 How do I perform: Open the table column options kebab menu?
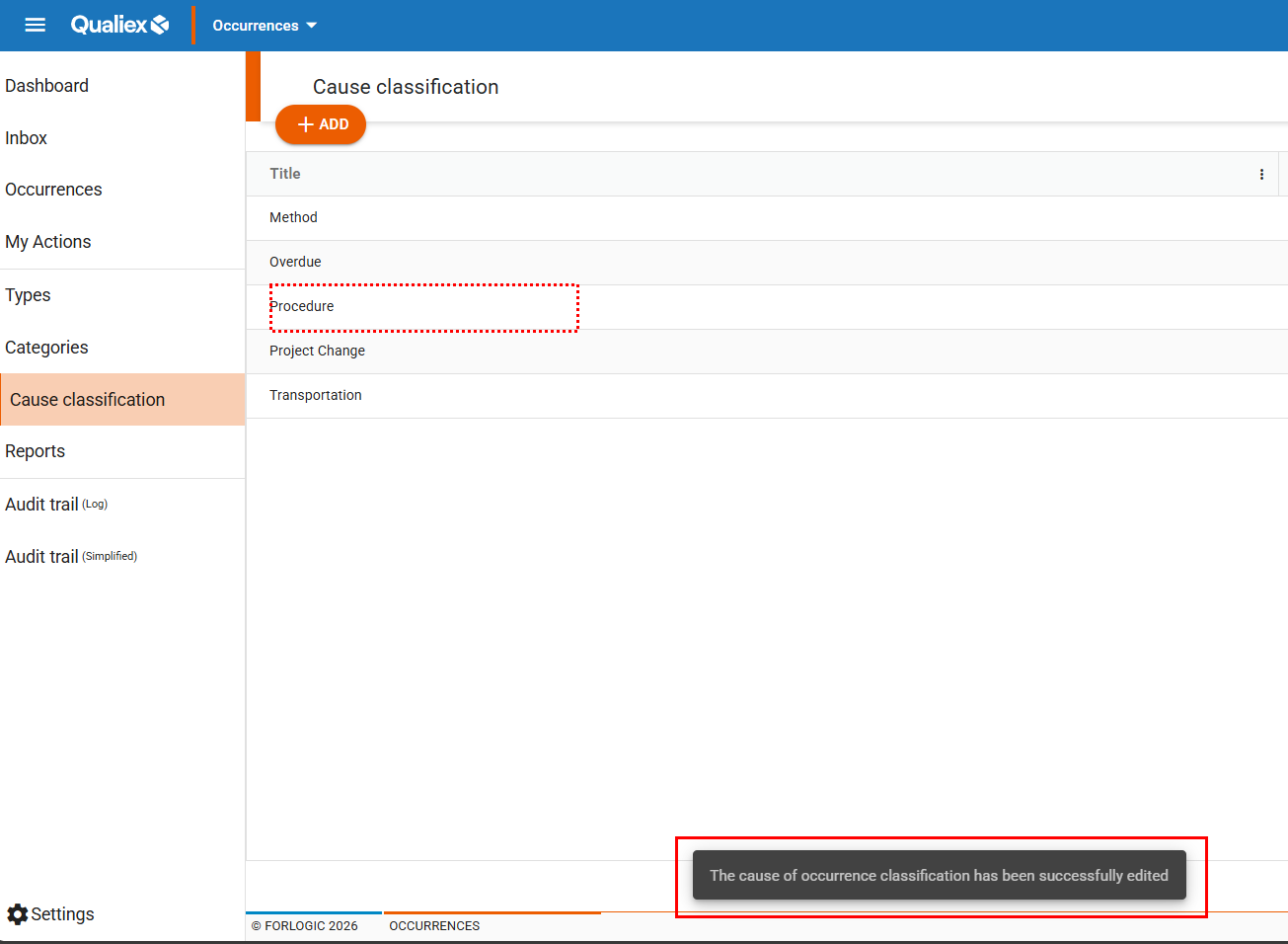(1260, 175)
